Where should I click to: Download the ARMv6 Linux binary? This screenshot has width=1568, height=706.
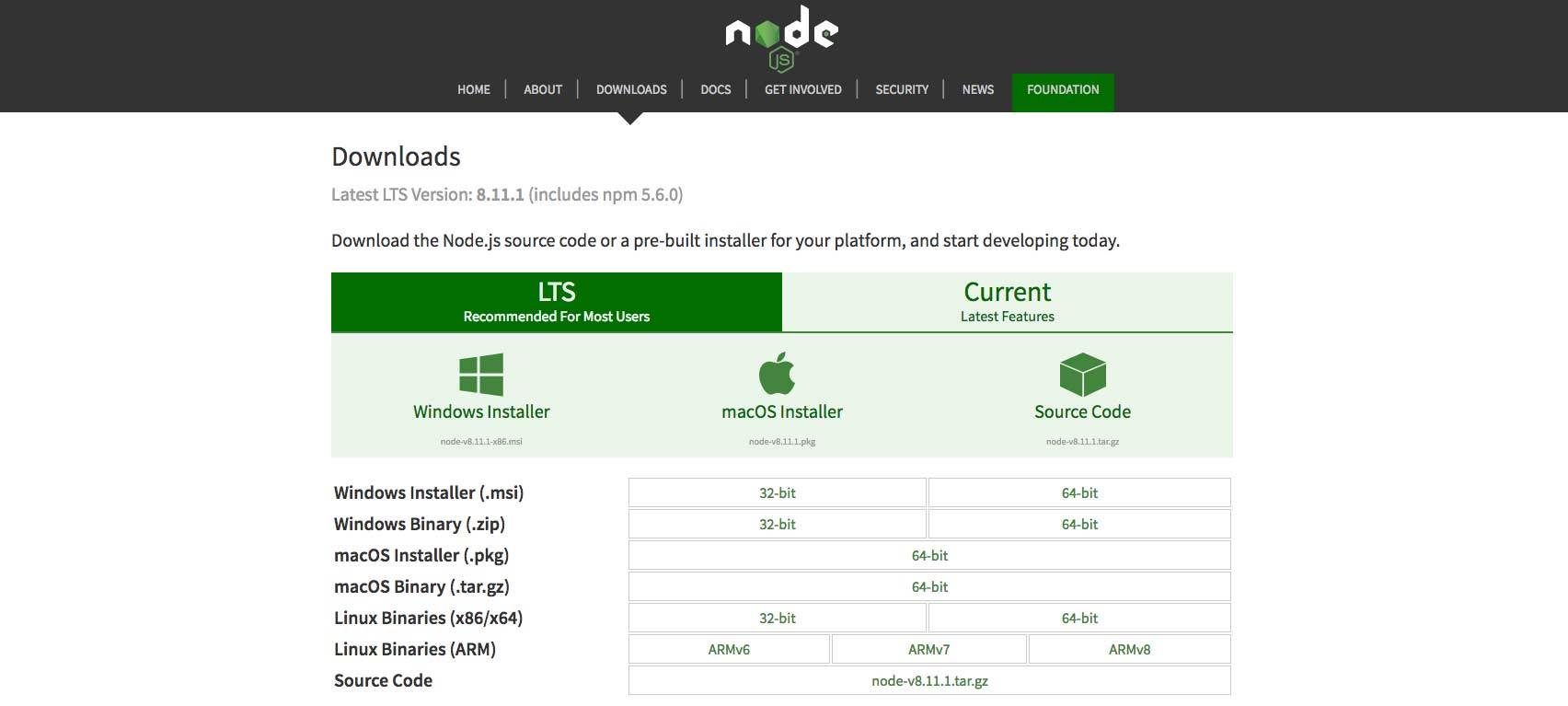coord(729,649)
